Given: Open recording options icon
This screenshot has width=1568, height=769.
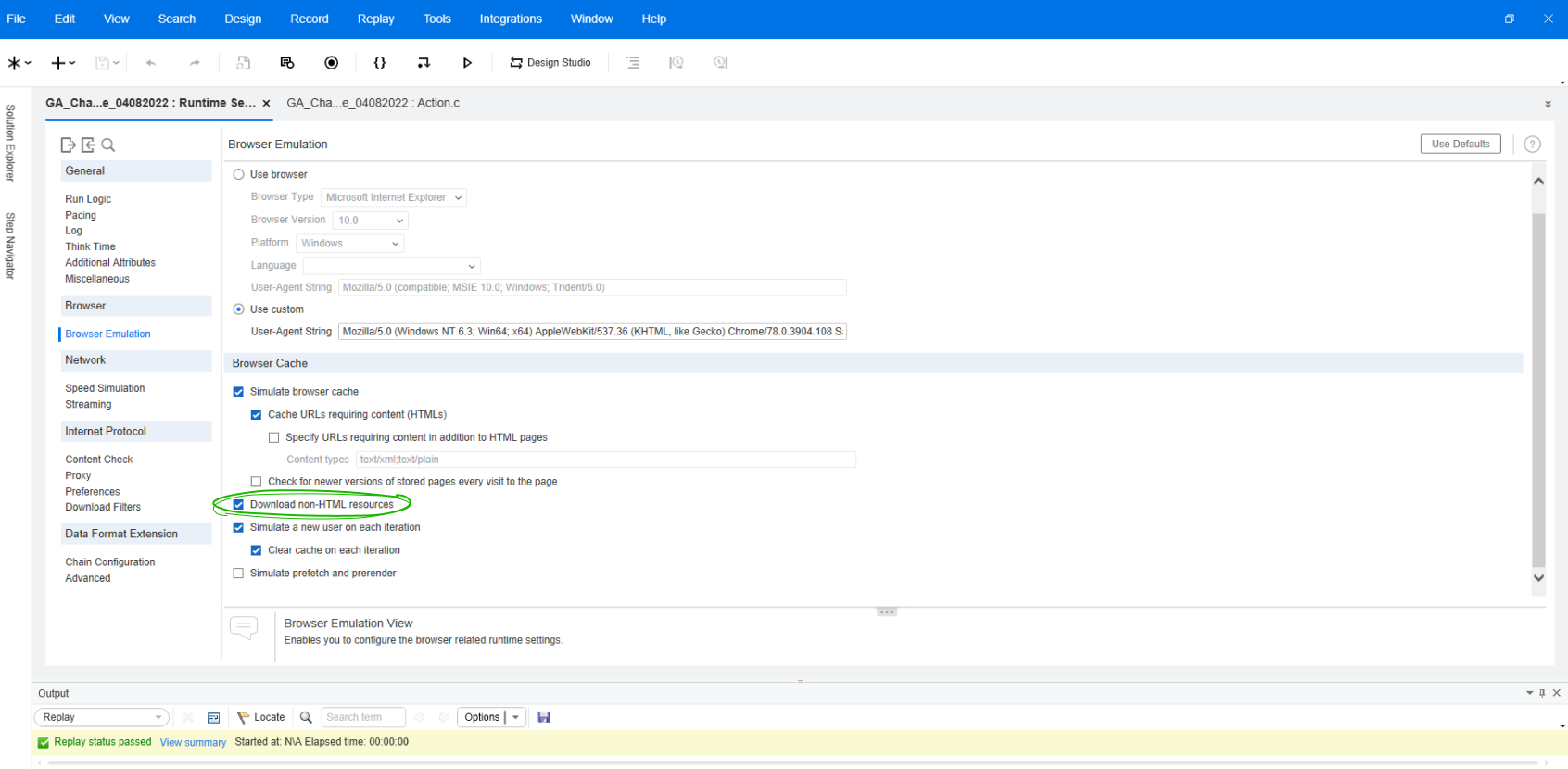Looking at the screenshot, I should 287,63.
